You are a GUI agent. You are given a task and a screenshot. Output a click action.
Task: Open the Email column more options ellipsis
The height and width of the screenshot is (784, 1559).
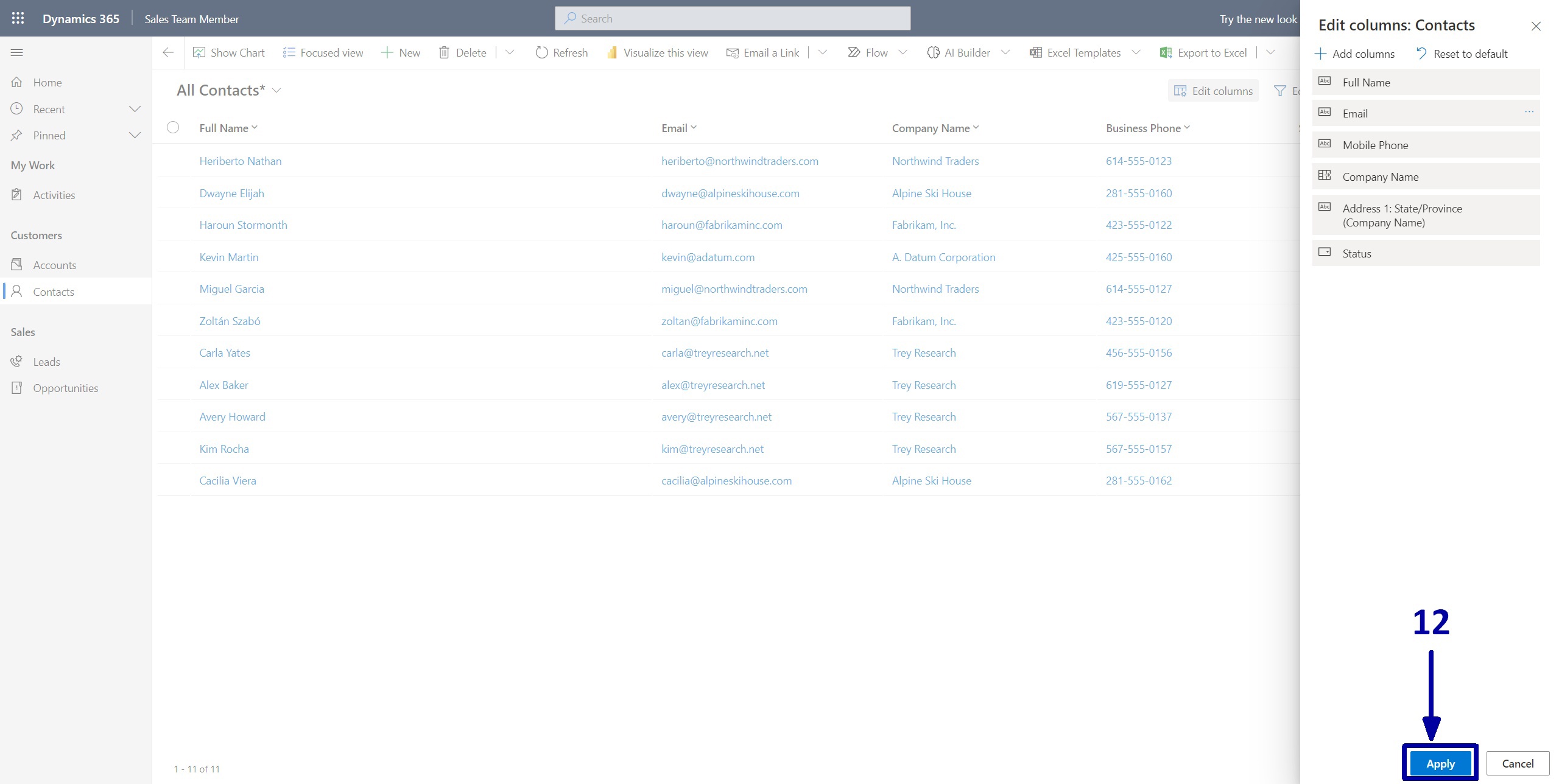[x=1529, y=112]
